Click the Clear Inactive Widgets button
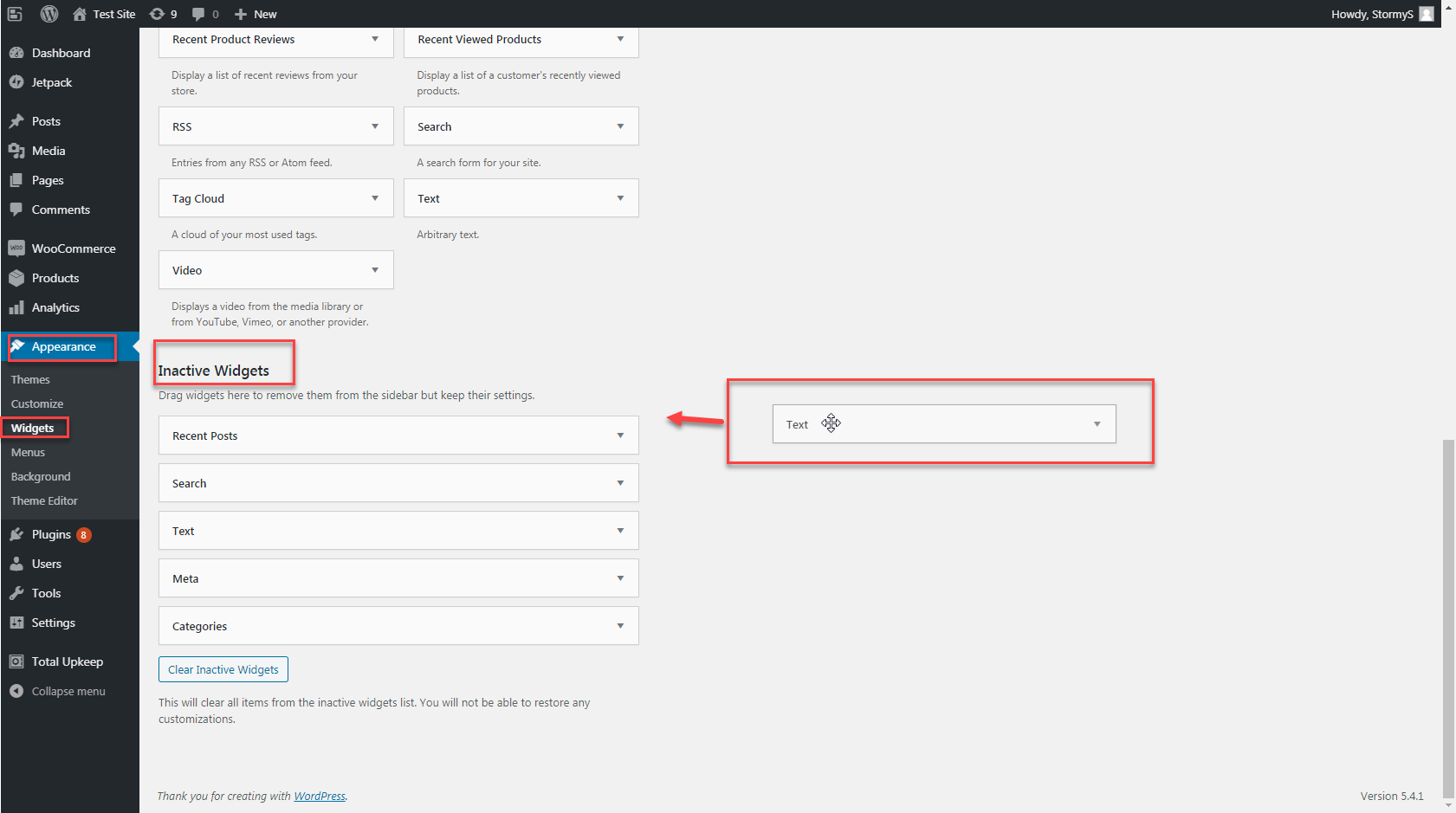1456x813 pixels. 223,669
